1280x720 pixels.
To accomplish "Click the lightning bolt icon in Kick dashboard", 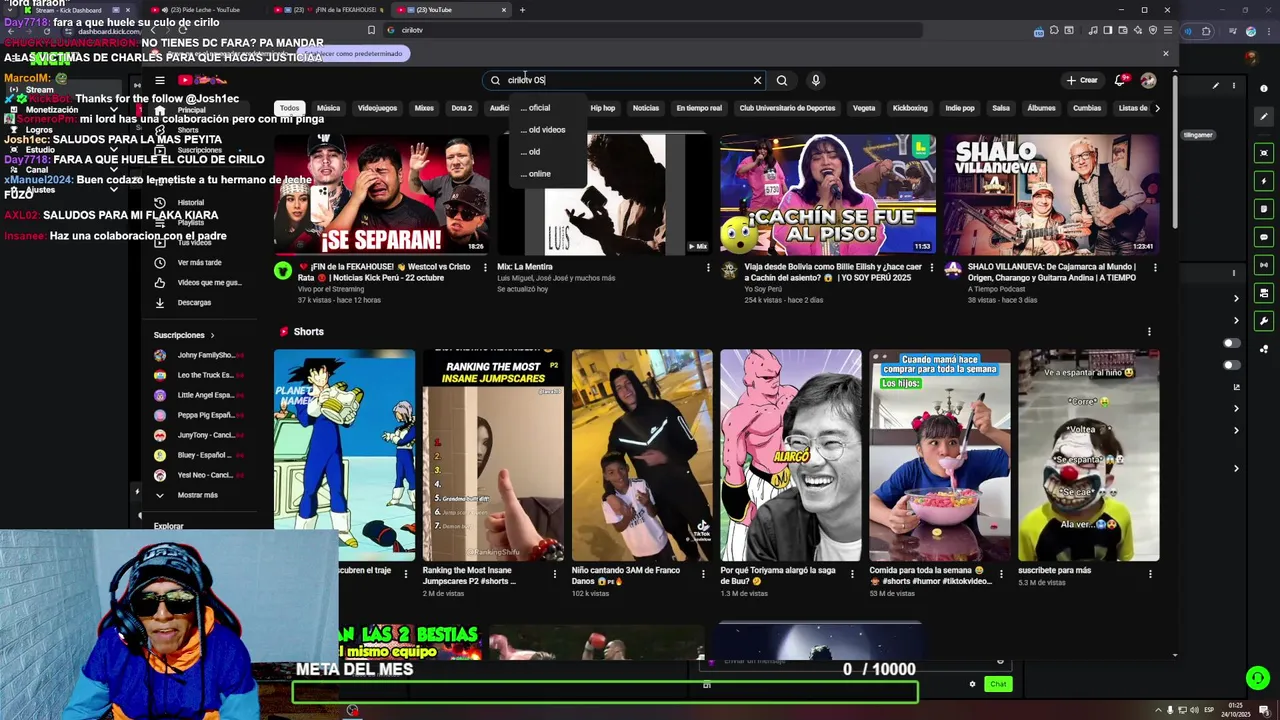I will tap(1264, 181).
